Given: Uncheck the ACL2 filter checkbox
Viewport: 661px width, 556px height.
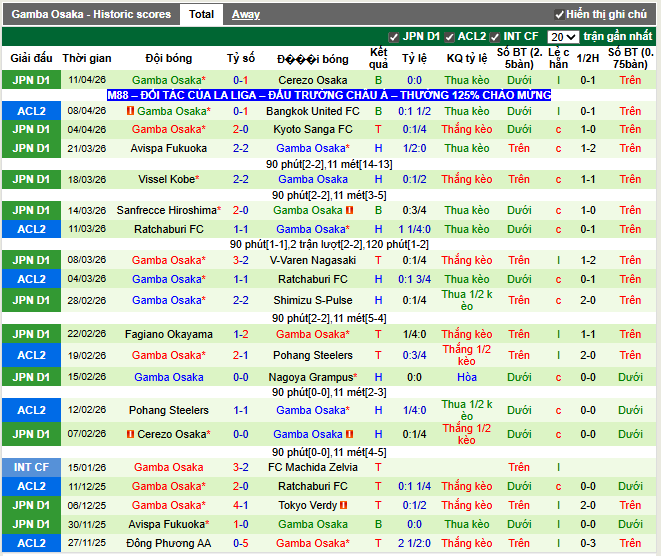Looking at the screenshot, I should tap(450, 37).
